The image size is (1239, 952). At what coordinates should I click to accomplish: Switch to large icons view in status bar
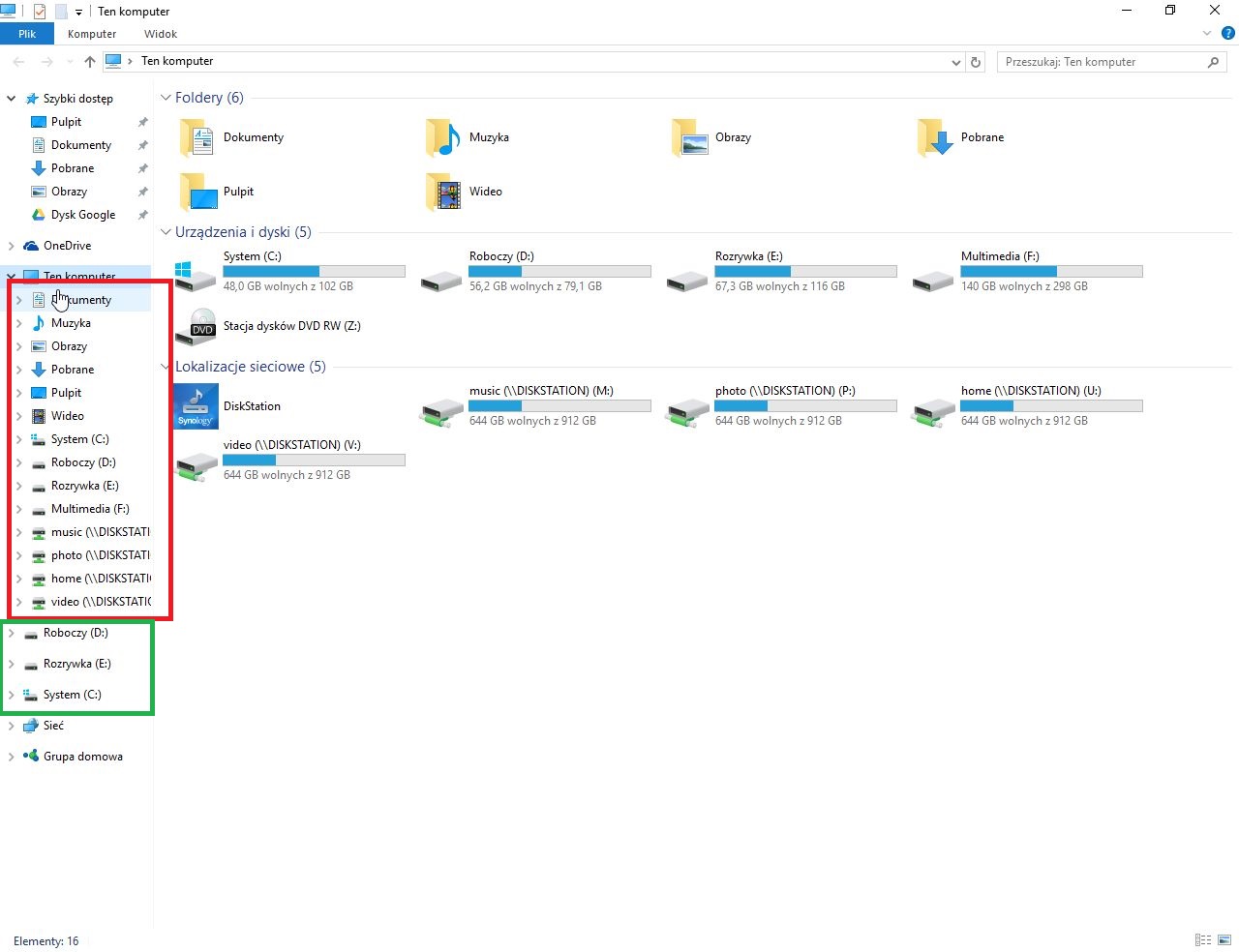click(x=1224, y=940)
